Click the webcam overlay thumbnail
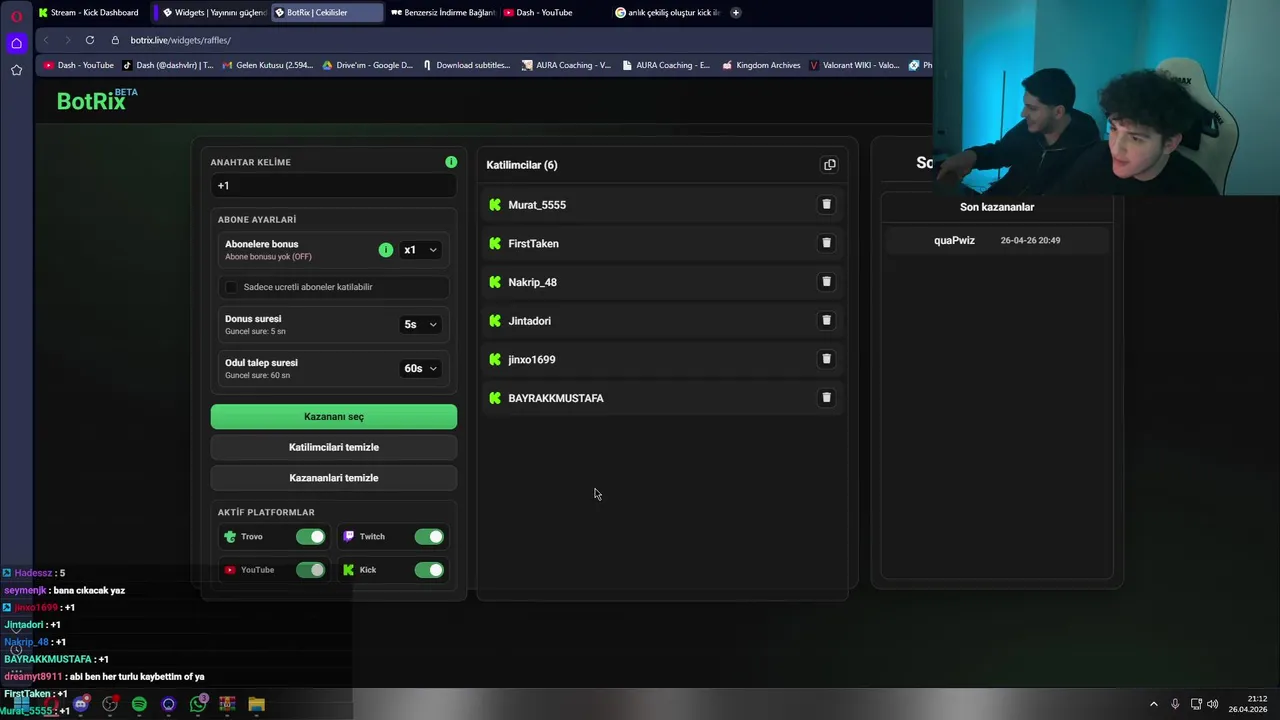Image resolution: width=1280 pixels, height=720 pixels. point(1106,98)
